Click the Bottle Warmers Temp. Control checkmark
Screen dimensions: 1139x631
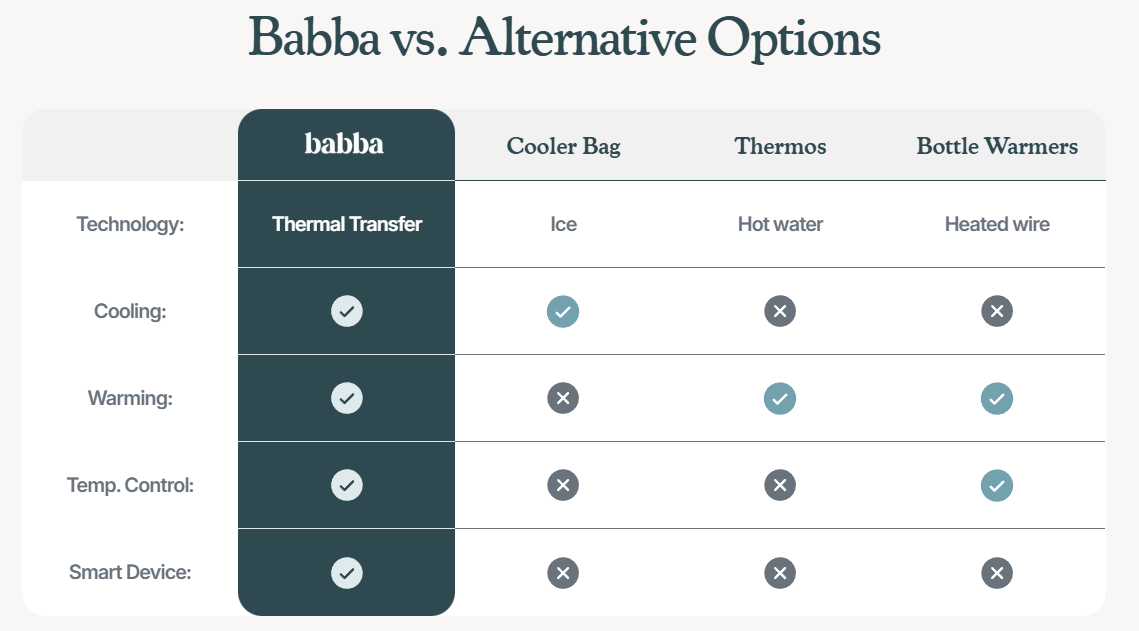(997, 485)
